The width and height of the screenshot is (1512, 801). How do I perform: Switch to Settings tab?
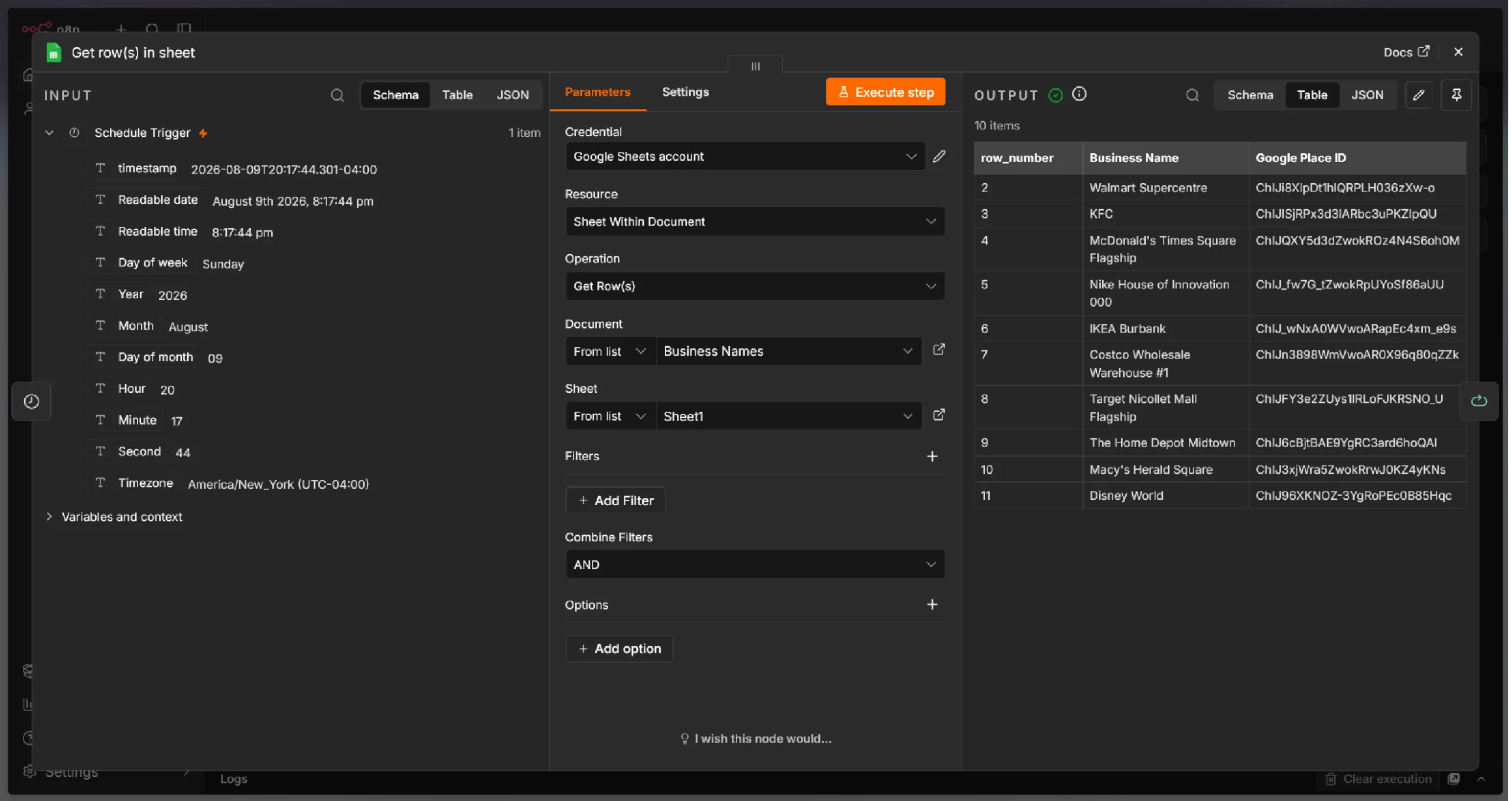(685, 92)
